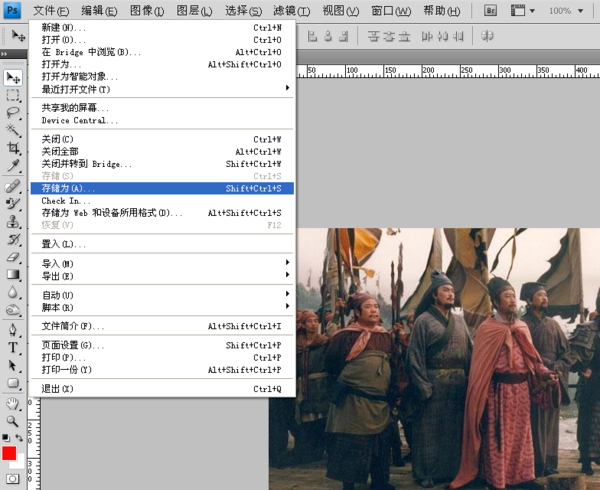This screenshot has width=600, height=490.
Task: Open the 编辑 menu
Action: 99,11
